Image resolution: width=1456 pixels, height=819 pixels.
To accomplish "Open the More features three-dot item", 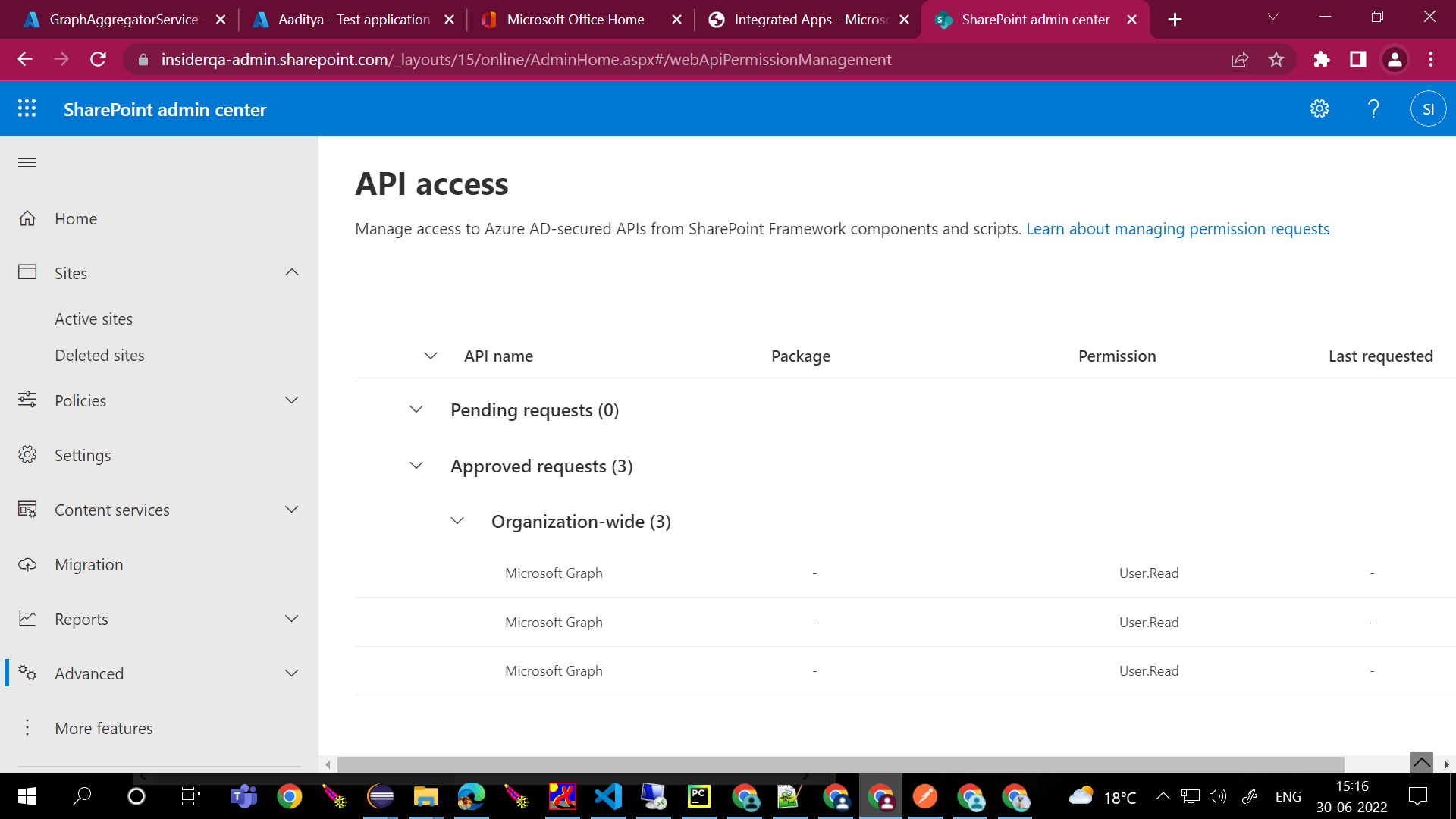I will 104,728.
